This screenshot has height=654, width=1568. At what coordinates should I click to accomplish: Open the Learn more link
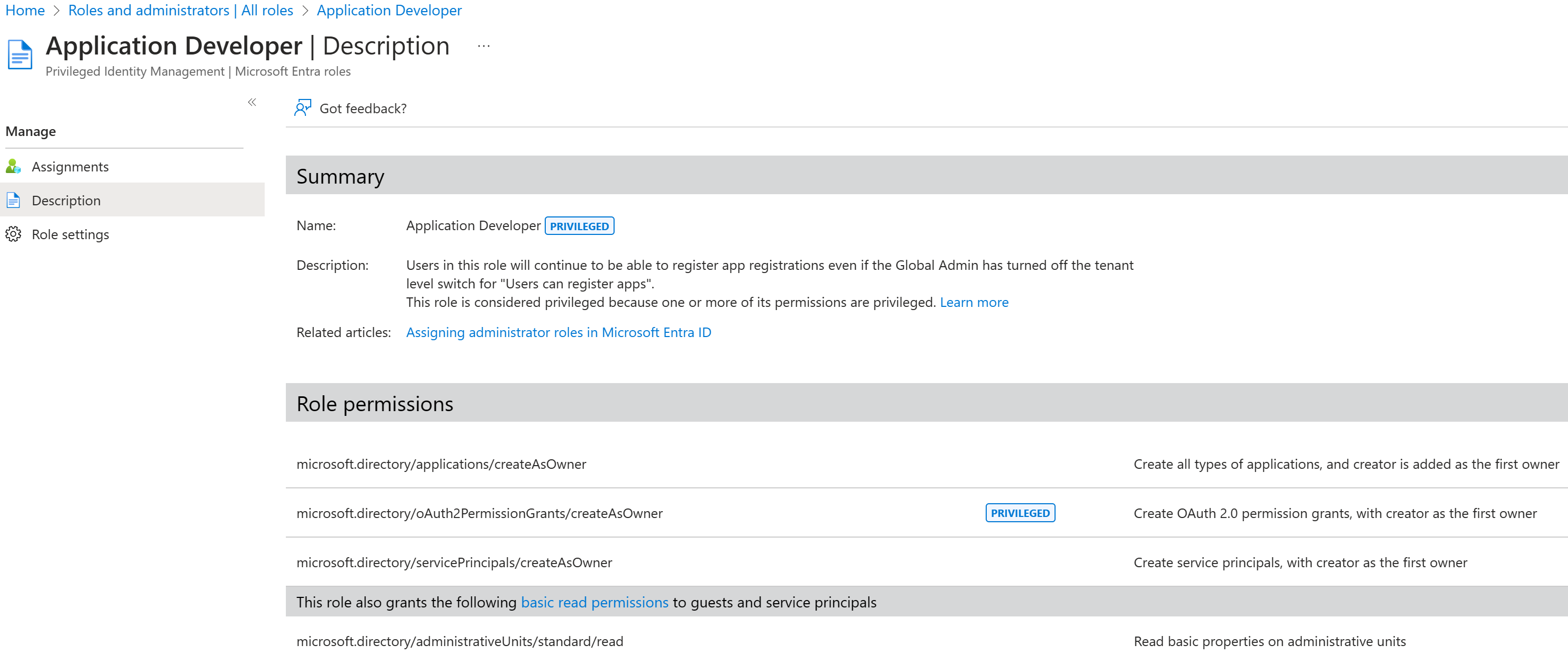974,302
